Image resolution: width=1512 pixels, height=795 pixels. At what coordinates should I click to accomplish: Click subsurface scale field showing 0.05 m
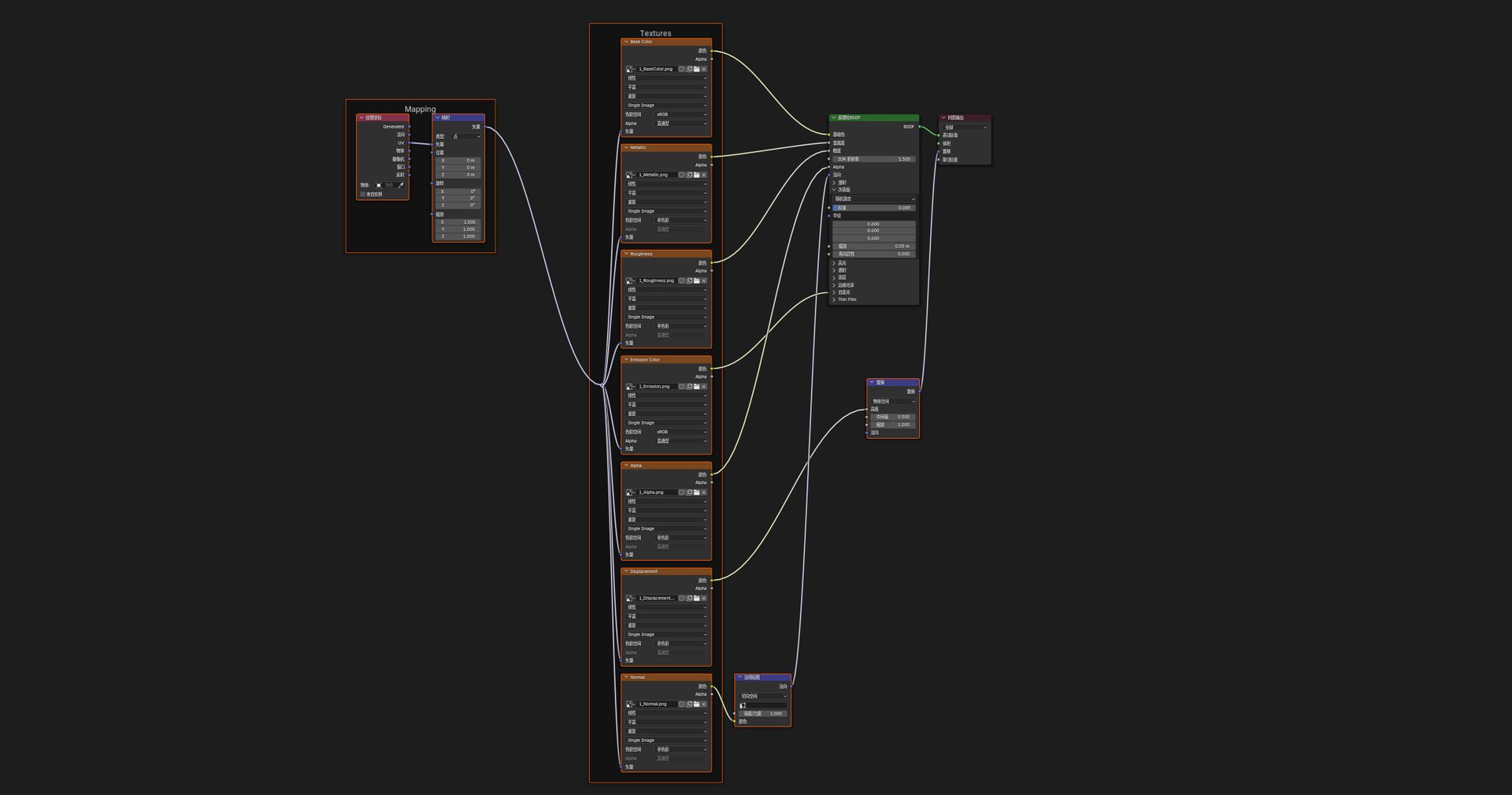(x=874, y=246)
